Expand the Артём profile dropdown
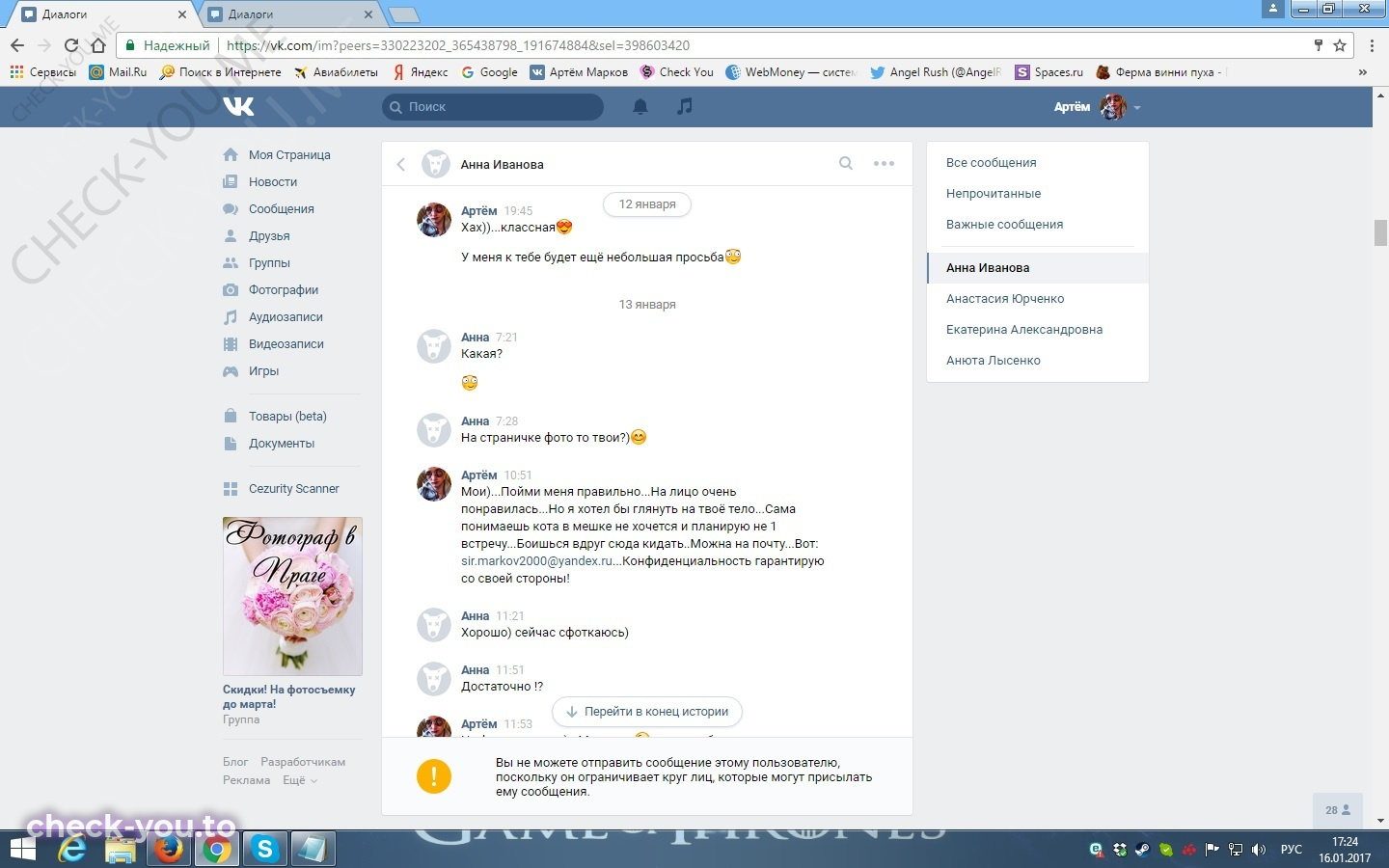The height and width of the screenshot is (868, 1389). 1098,106
